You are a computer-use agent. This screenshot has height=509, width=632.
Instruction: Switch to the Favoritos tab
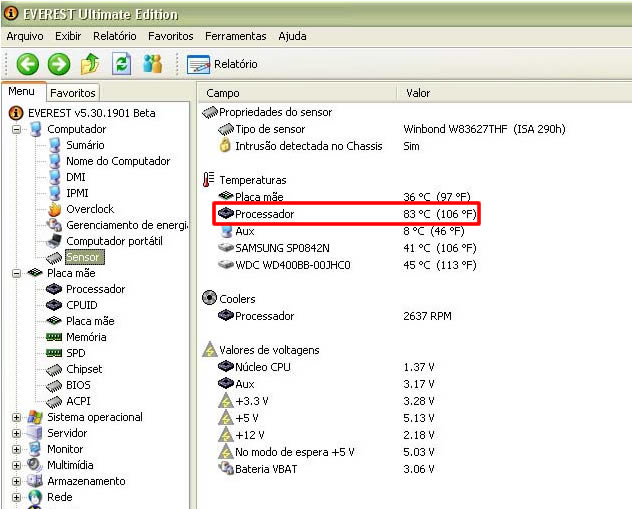point(73,93)
